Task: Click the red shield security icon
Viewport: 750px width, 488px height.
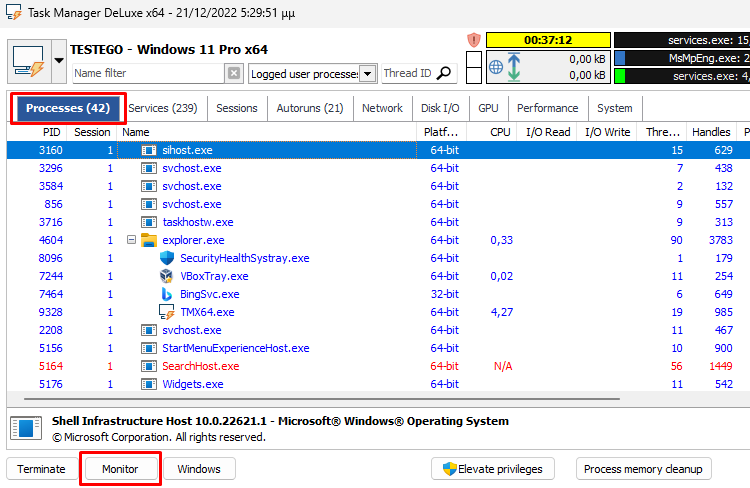Action: pyautogui.click(x=474, y=40)
